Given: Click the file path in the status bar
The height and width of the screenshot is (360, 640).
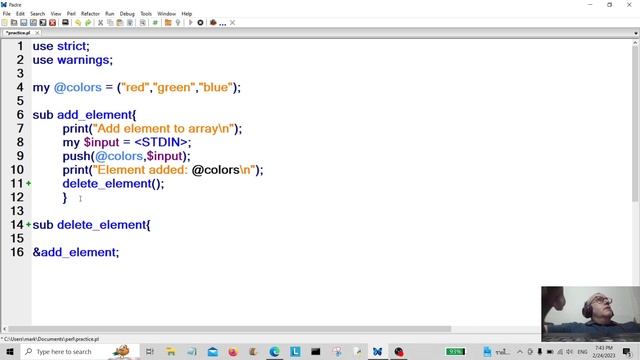Looking at the screenshot, I should point(51,339).
